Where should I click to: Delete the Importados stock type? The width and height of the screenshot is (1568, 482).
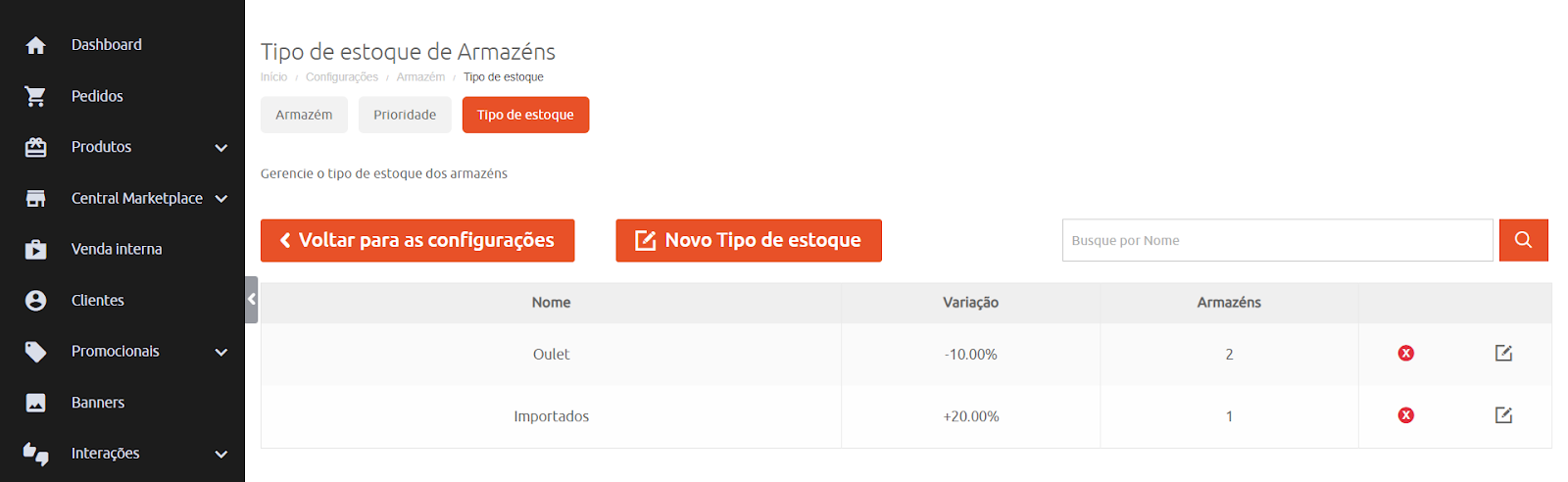(x=1405, y=415)
